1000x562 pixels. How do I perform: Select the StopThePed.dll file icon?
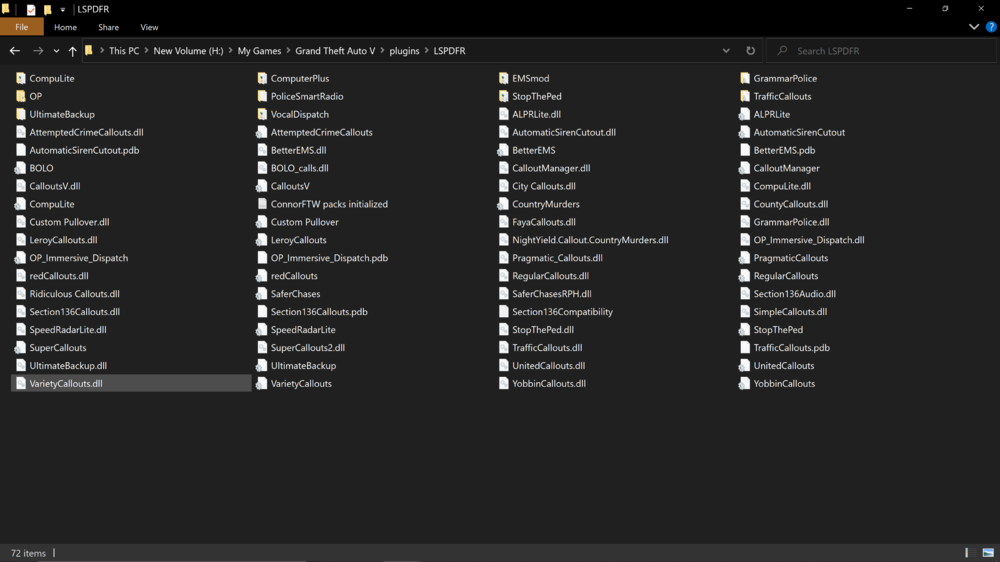(503, 330)
